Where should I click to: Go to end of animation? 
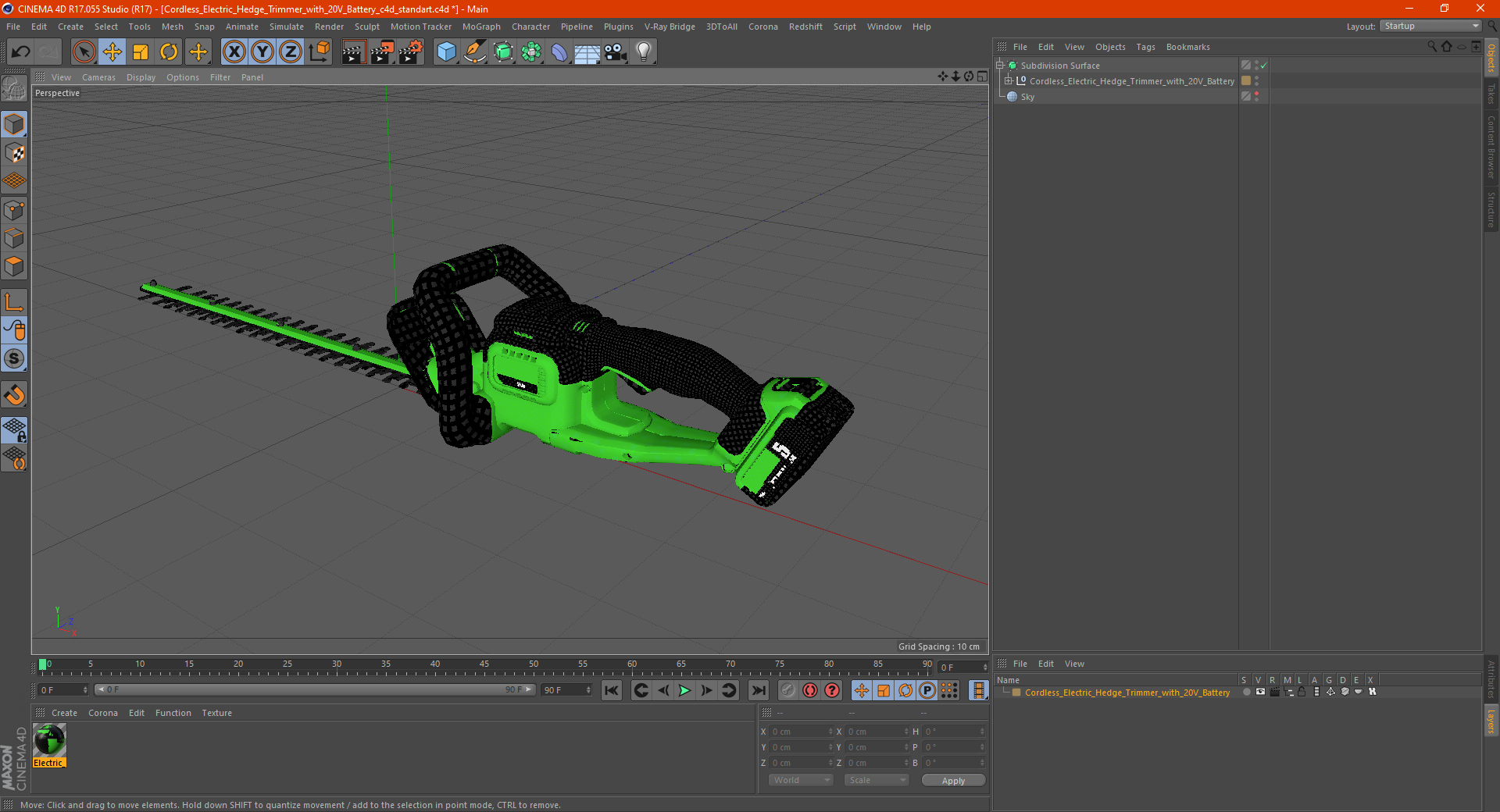pyautogui.click(x=758, y=690)
